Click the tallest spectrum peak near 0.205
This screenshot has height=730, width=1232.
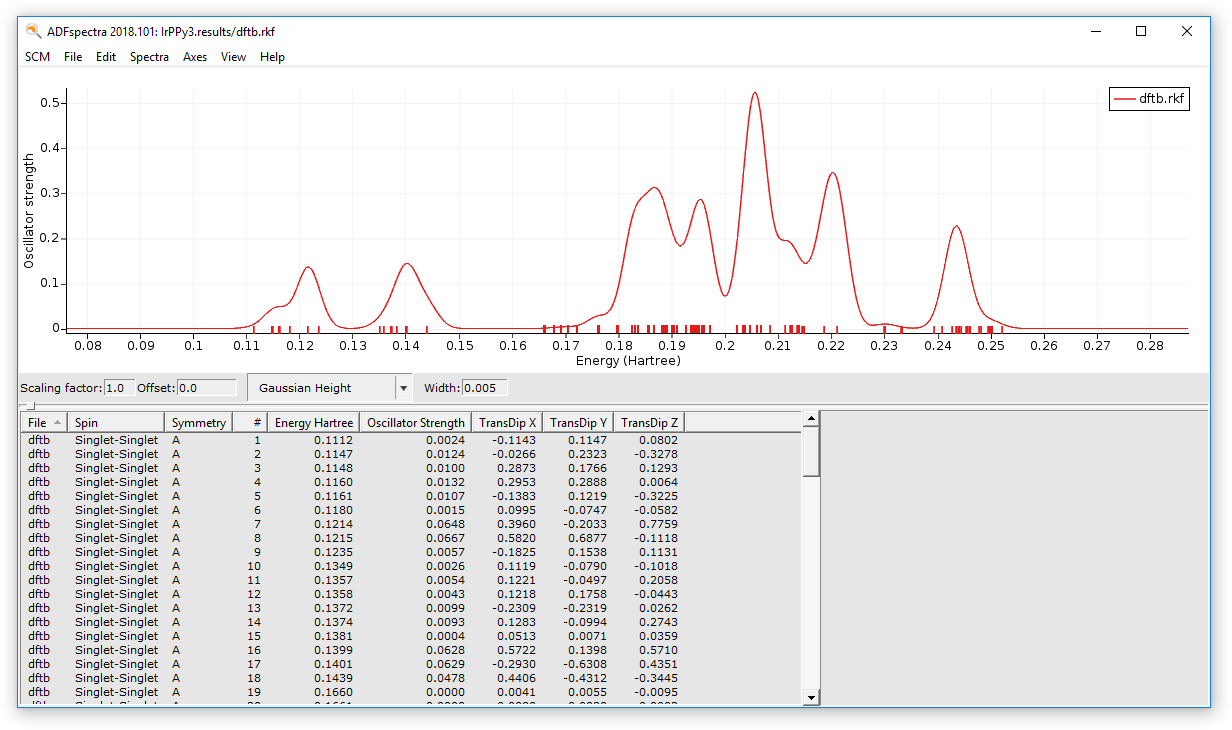point(755,93)
